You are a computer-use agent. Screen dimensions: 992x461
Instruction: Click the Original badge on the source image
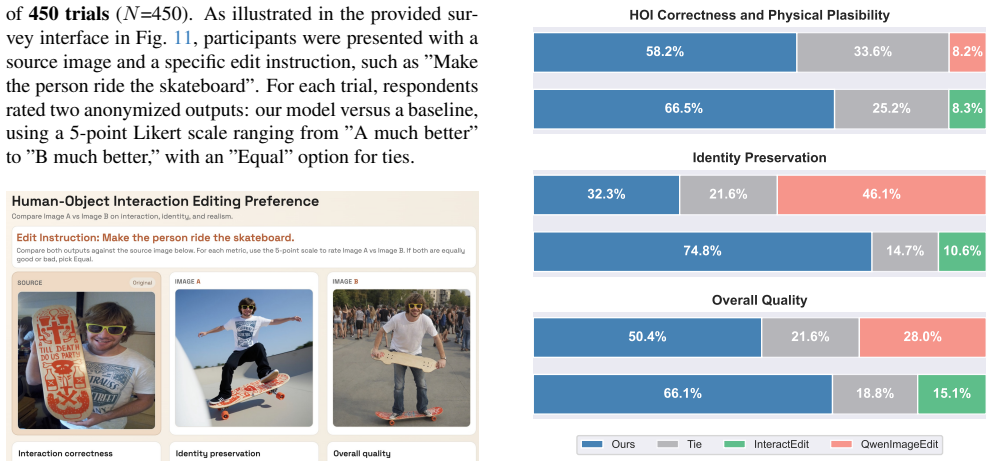(142, 283)
